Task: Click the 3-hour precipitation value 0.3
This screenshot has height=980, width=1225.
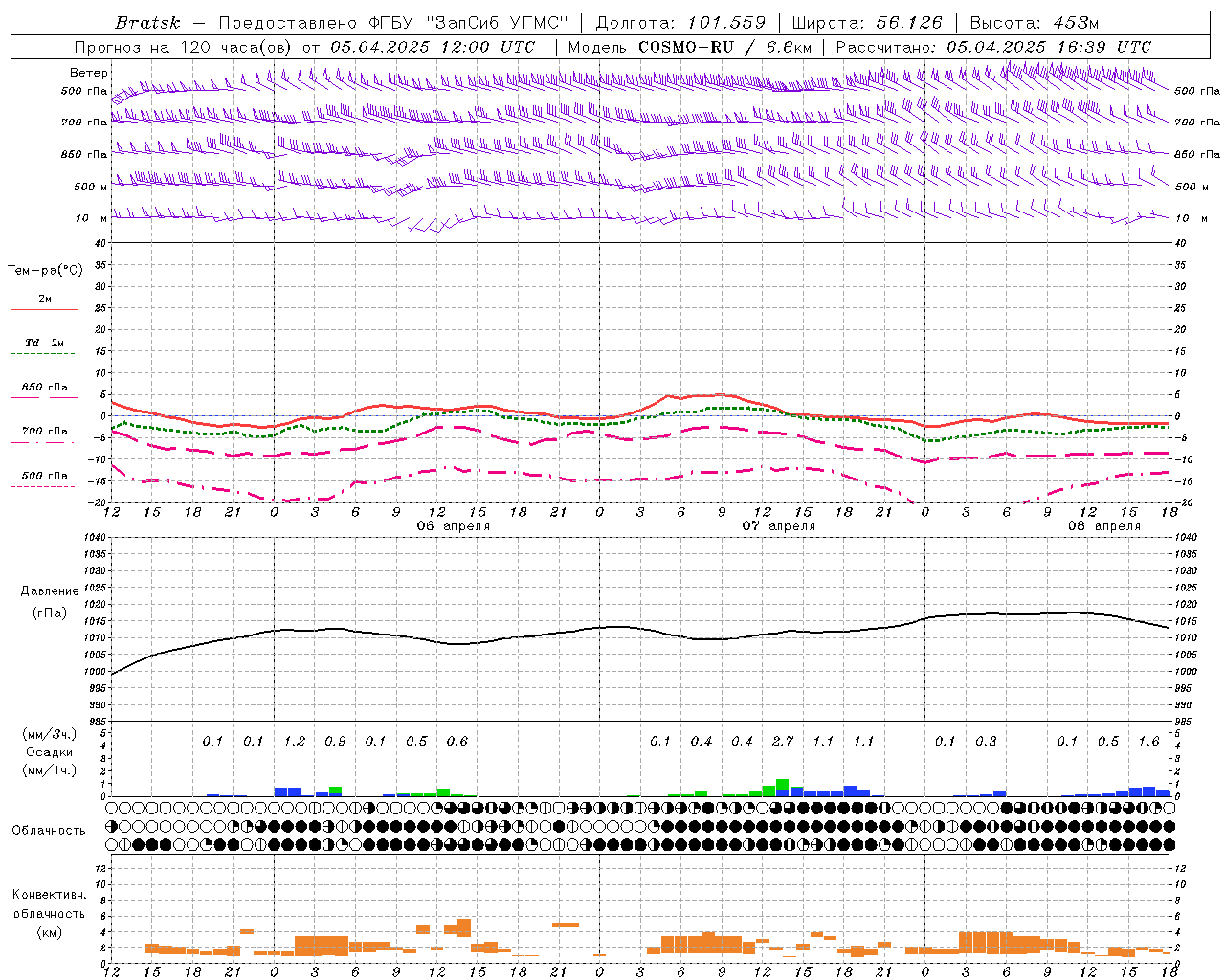Action: point(986,742)
